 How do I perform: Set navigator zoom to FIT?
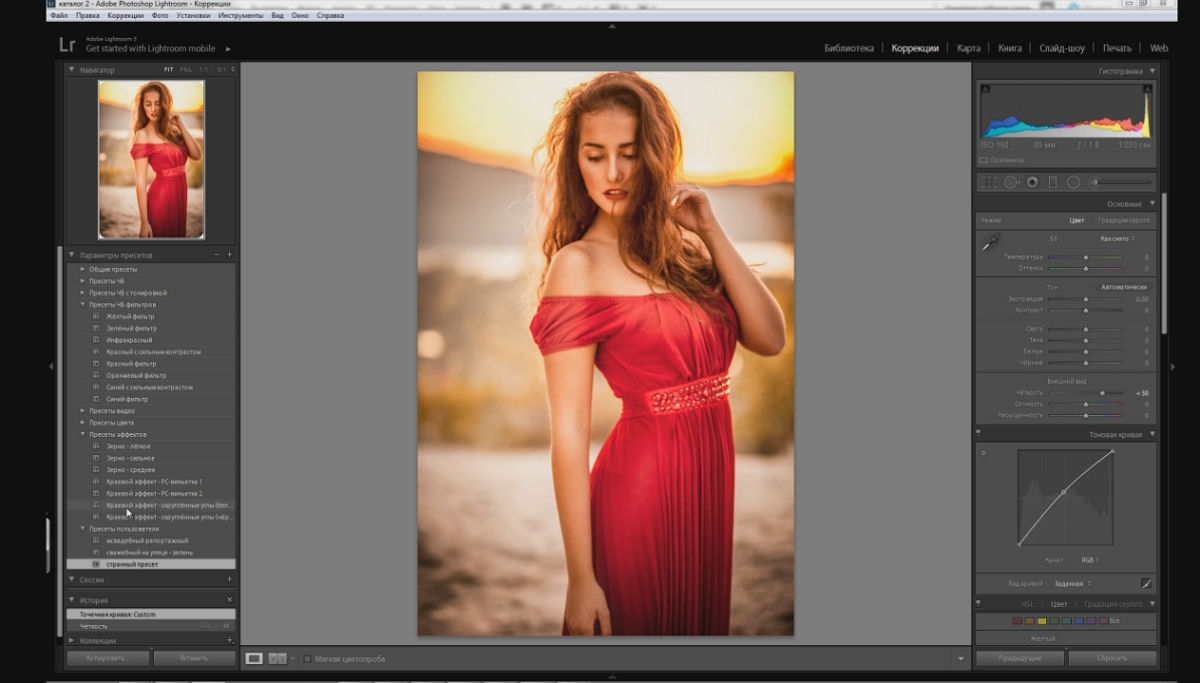[169, 70]
